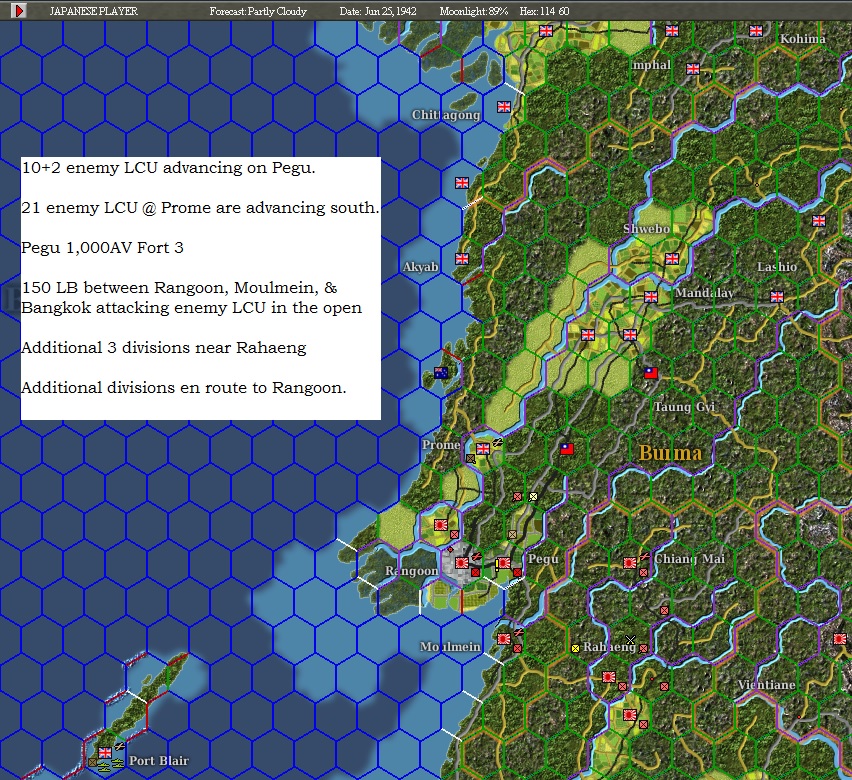Viewport: 852px width, 780px height.
Task: Click the airfield icon at Prome
Action: point(497,442)
